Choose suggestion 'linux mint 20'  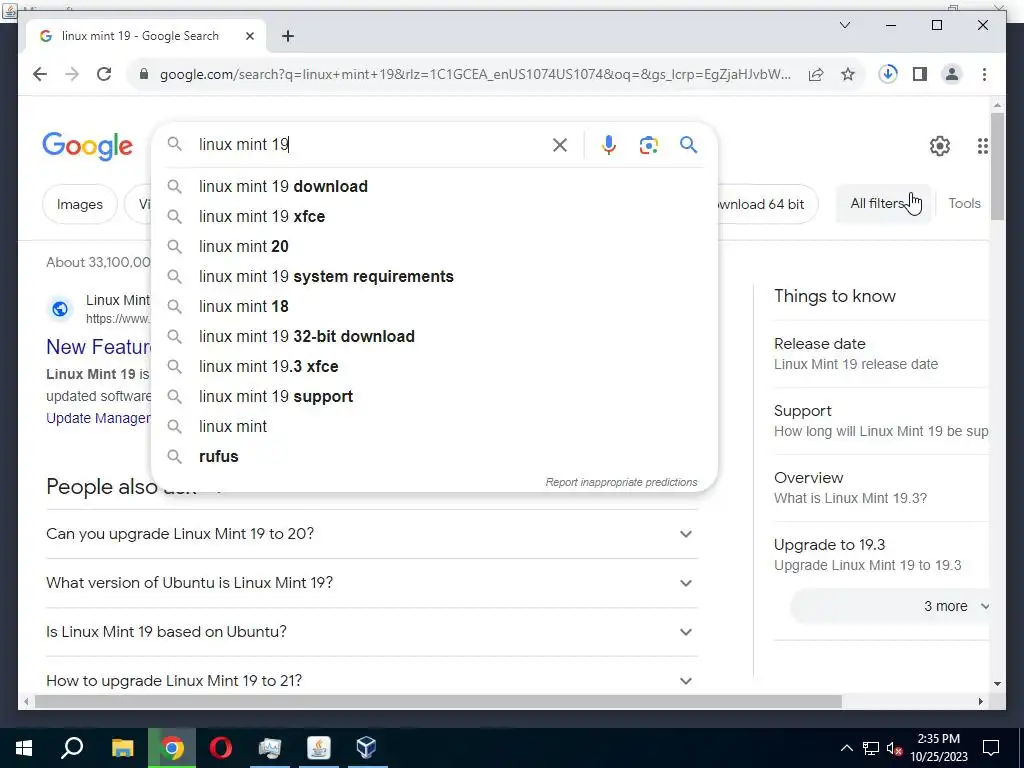(434, 247)
